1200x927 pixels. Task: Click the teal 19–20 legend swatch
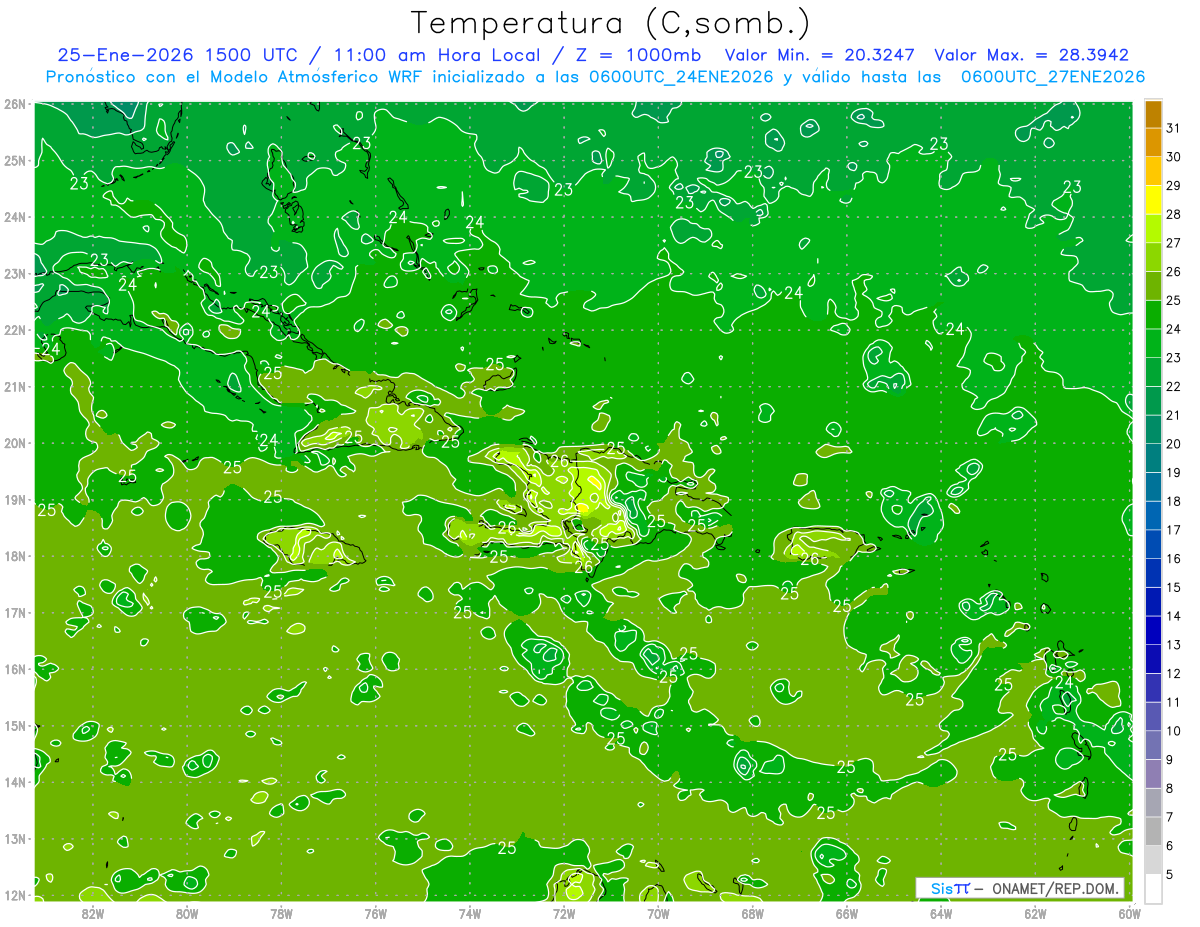tap(1153, 457)
